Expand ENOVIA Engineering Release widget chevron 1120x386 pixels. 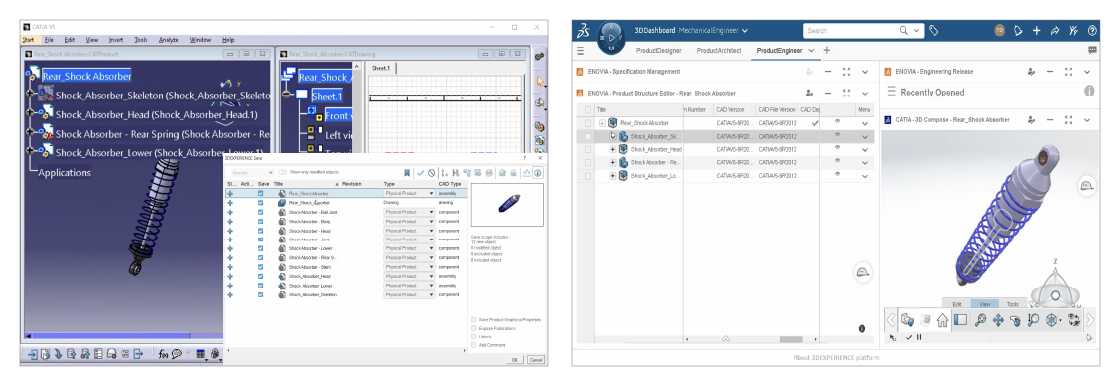click(1086, 71)
